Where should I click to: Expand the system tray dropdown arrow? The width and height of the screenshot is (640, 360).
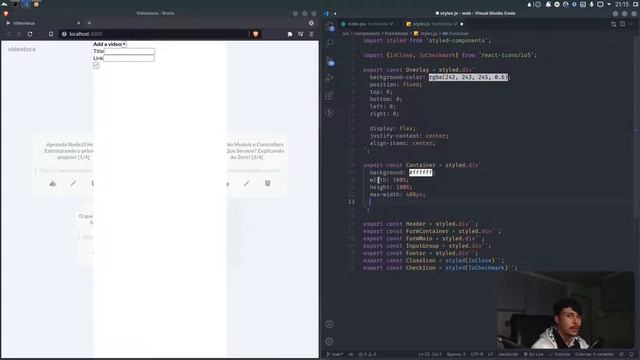click(x=609, y=4)
